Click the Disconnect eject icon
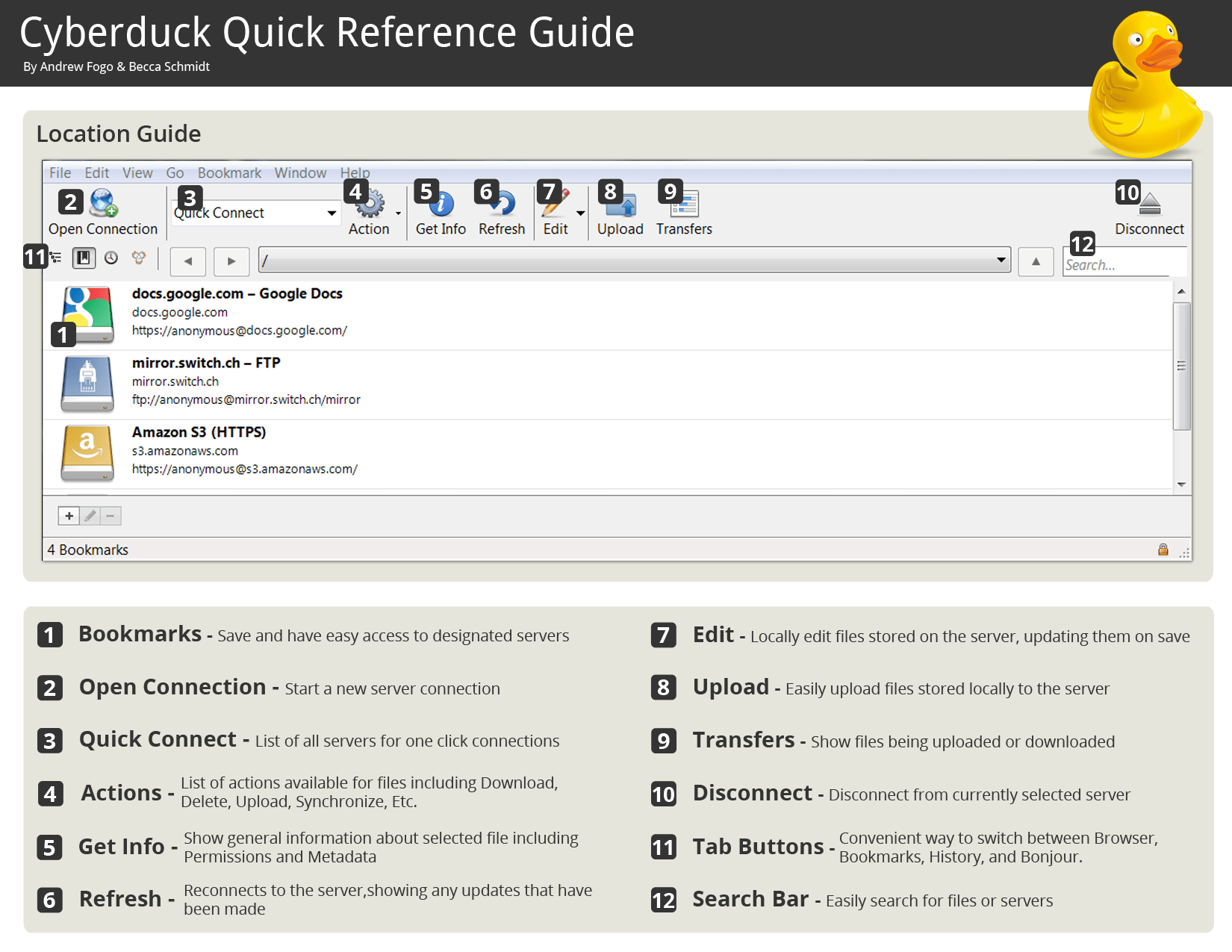This screenshot has width=1232, height=952. [1150, 203]
